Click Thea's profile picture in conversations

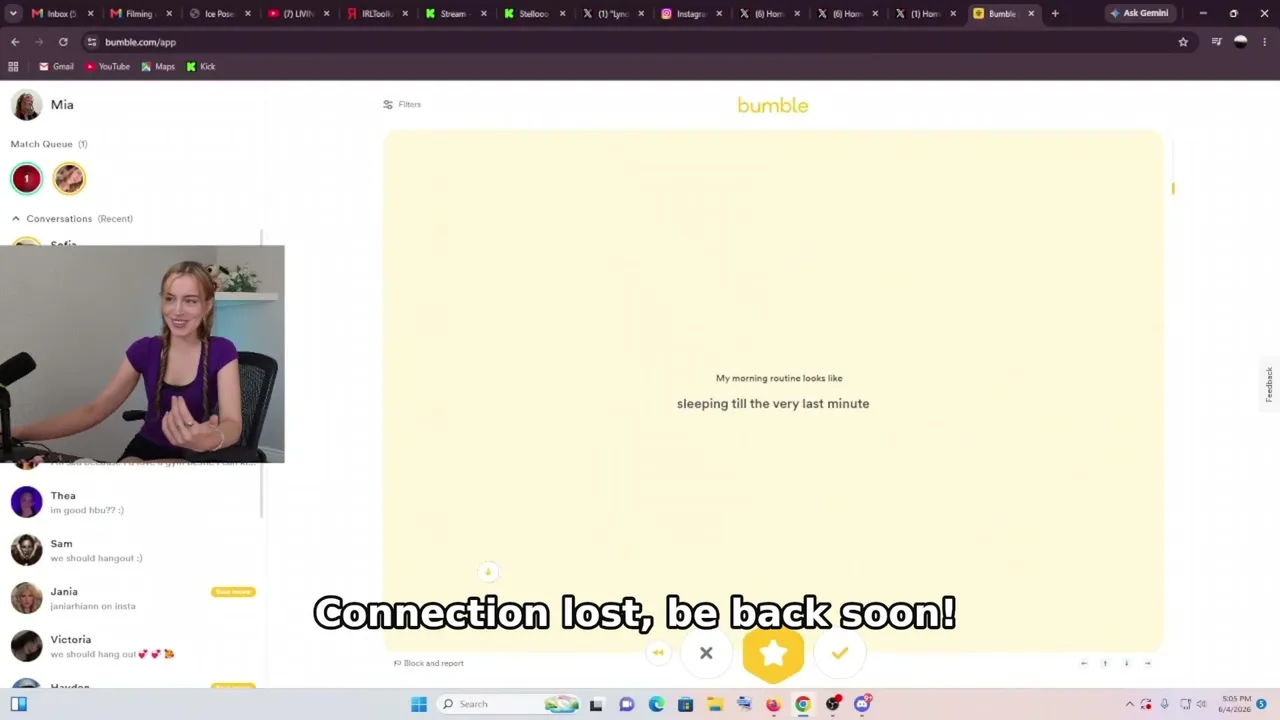(26, 502)
